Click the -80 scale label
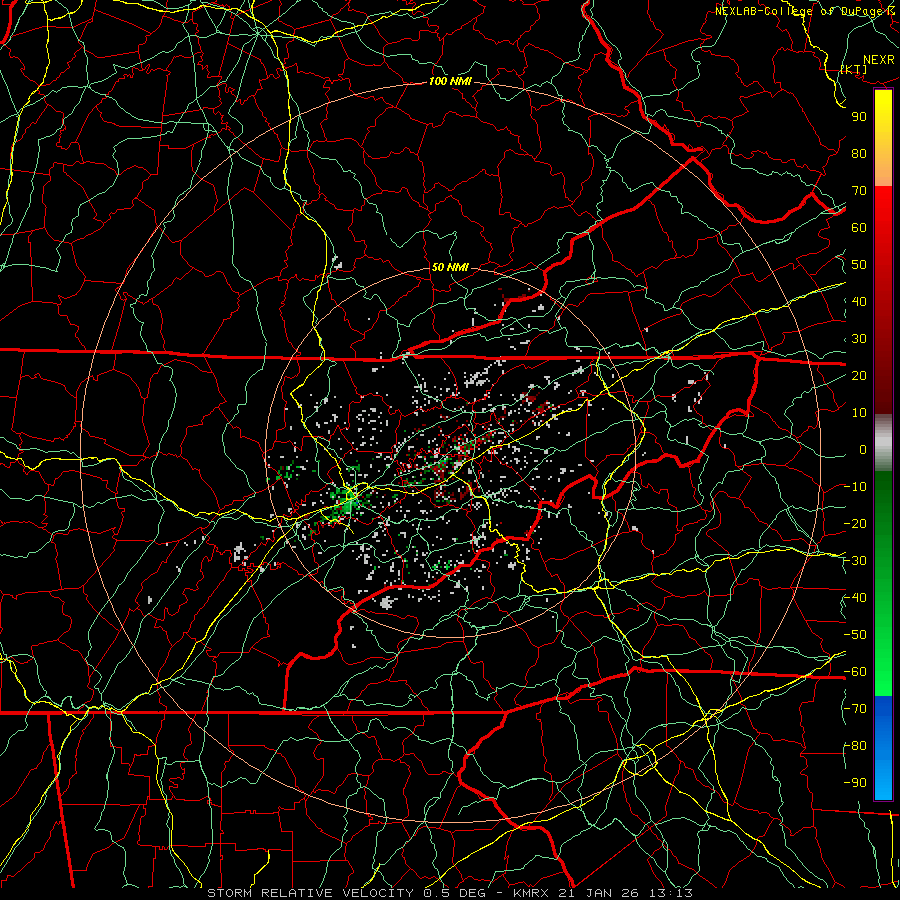 [855, 746]
